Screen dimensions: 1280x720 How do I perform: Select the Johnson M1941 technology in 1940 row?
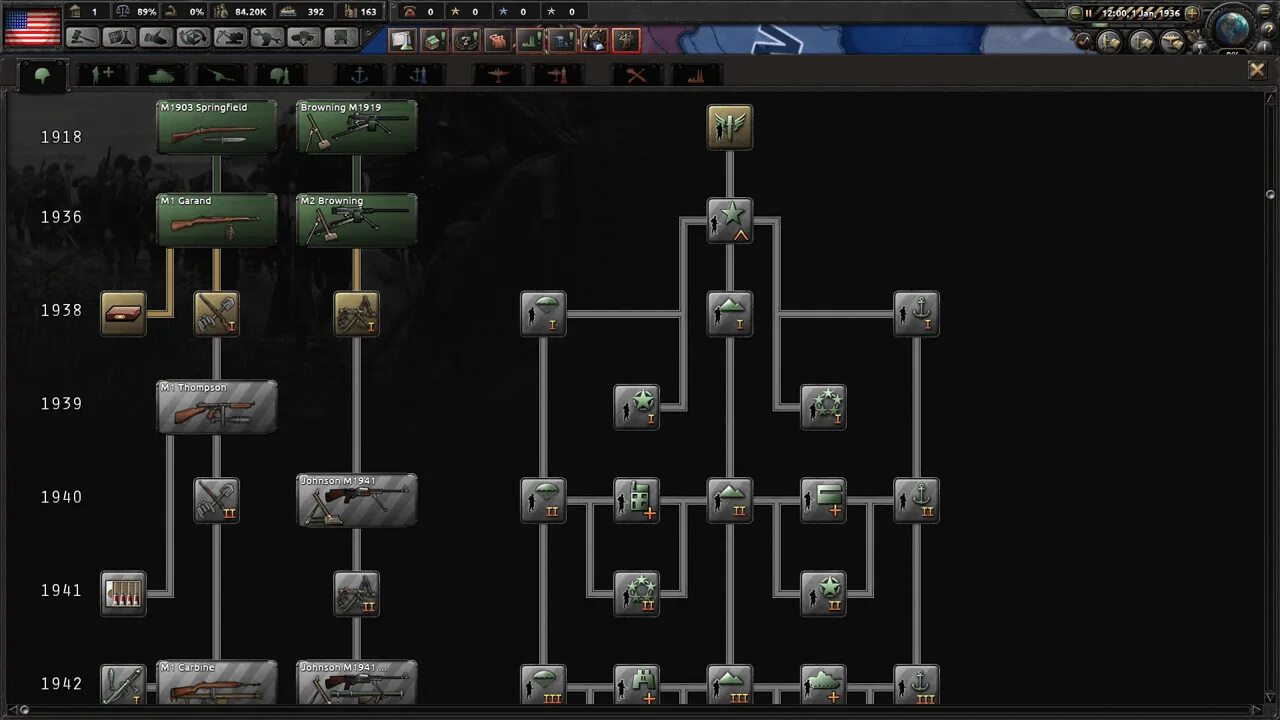pos(357,500)
